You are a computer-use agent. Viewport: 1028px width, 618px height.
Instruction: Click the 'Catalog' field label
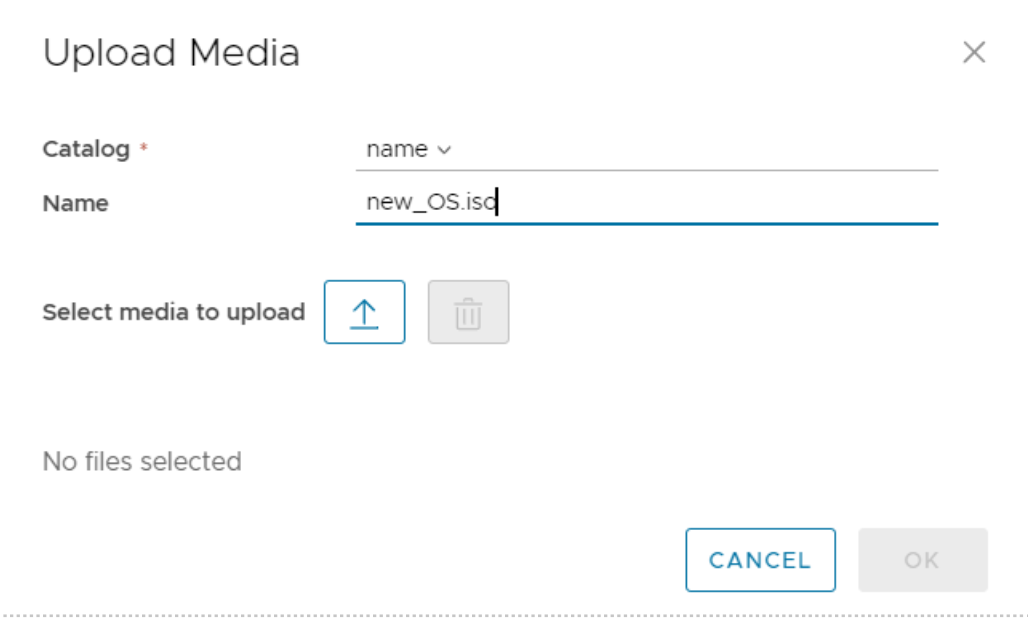click(x=86, y=149)
